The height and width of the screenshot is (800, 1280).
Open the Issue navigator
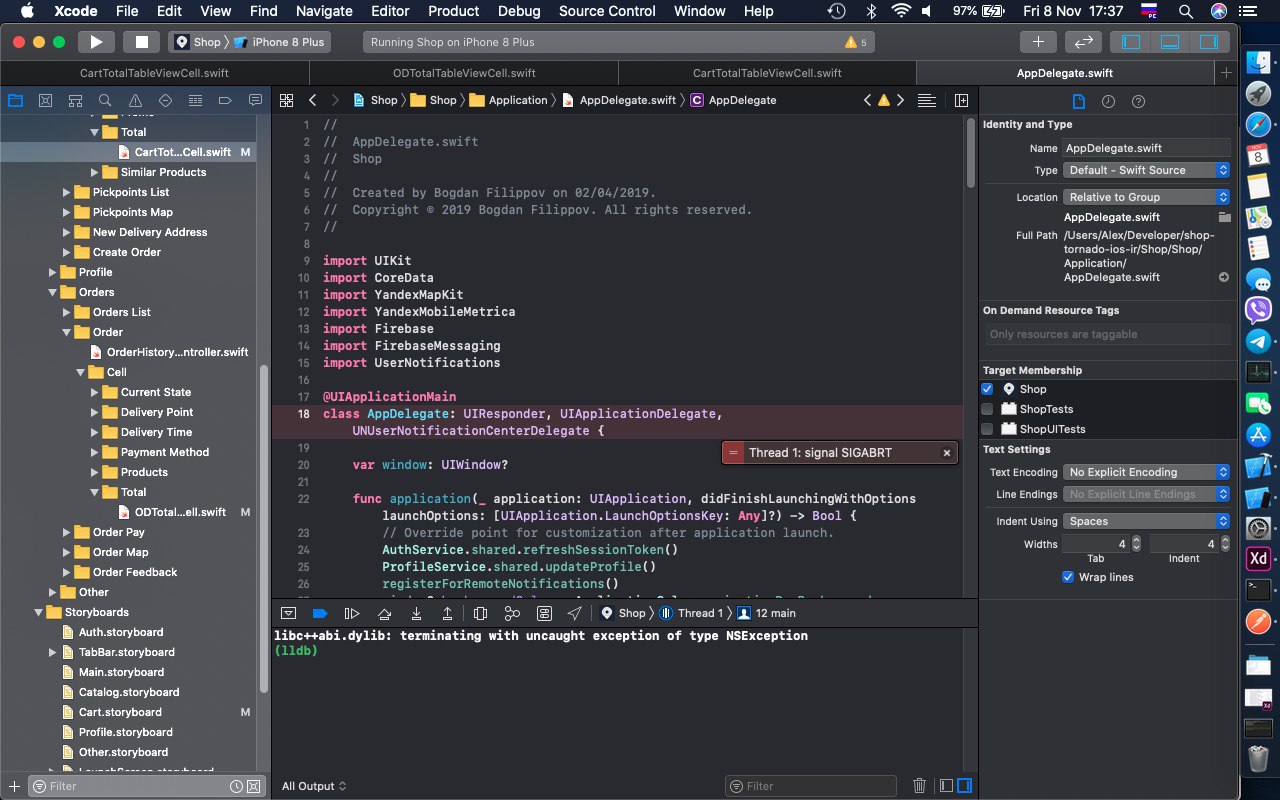[135, 100]
